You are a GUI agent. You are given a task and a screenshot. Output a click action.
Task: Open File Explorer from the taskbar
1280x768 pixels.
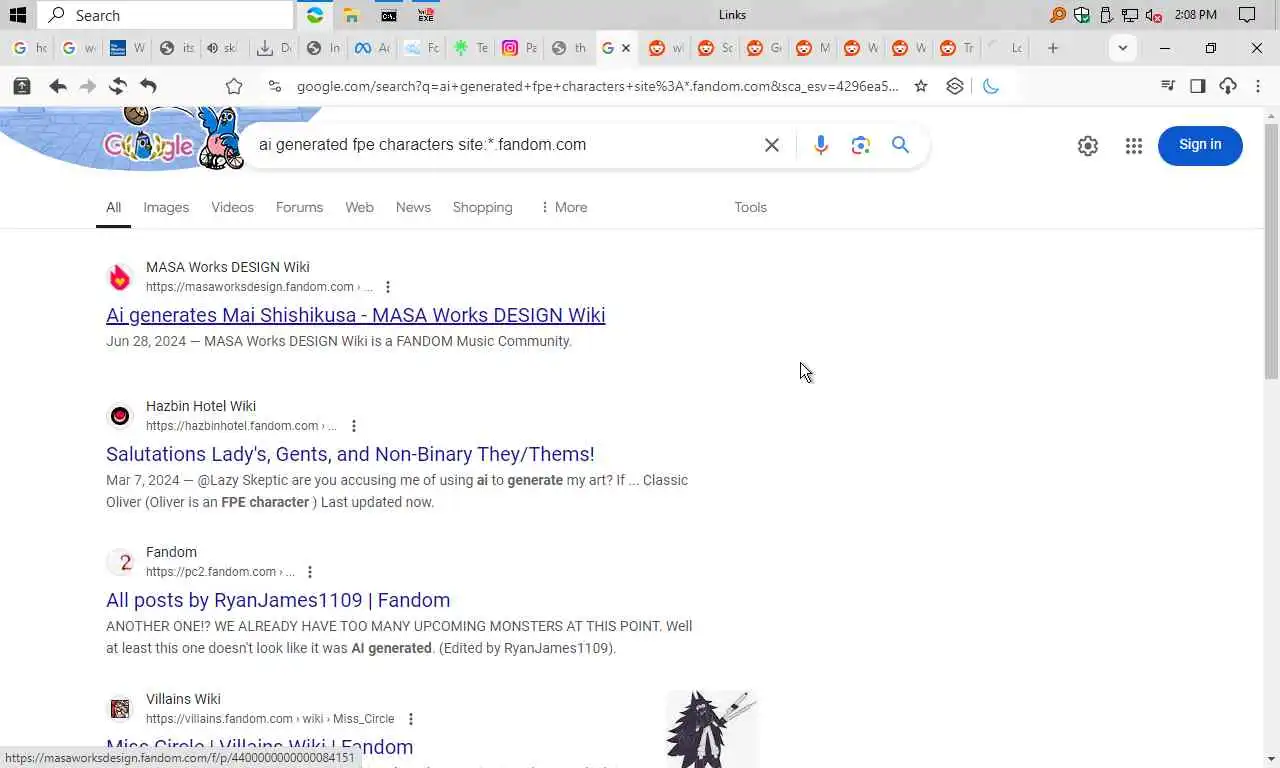tap(351, 15)
